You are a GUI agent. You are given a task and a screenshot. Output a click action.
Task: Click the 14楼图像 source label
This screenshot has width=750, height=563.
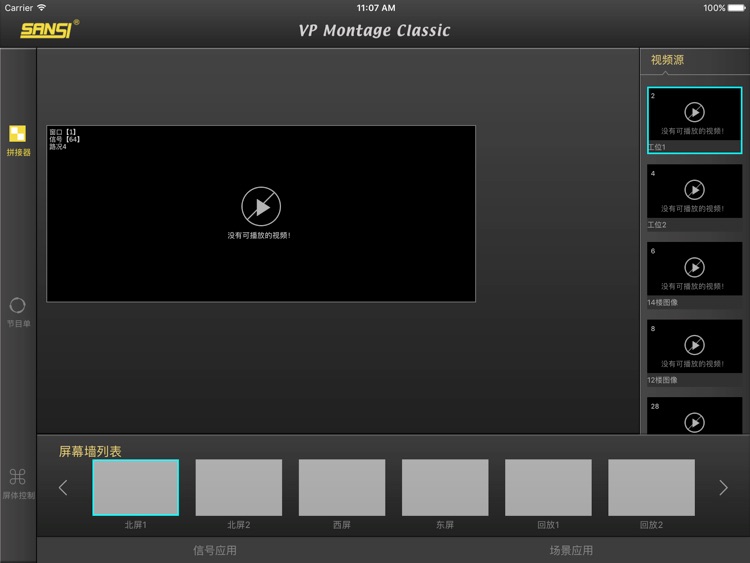(x=662, y=302)
